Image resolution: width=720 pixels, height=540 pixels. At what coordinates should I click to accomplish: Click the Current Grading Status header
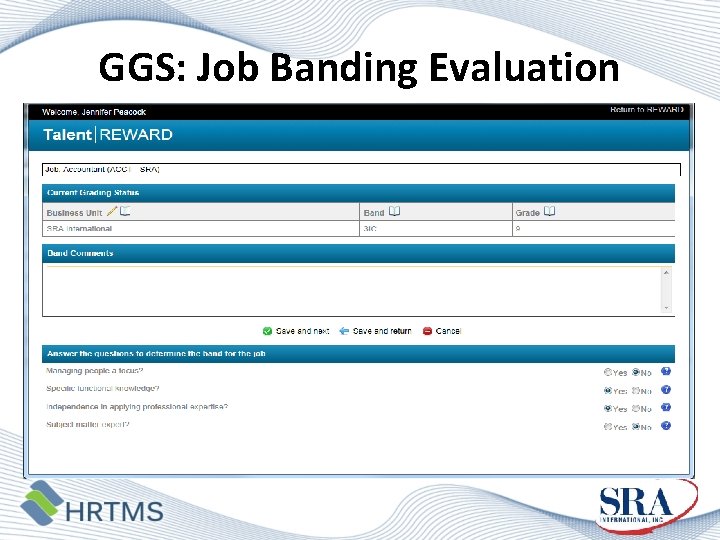[x=358, y=193]
